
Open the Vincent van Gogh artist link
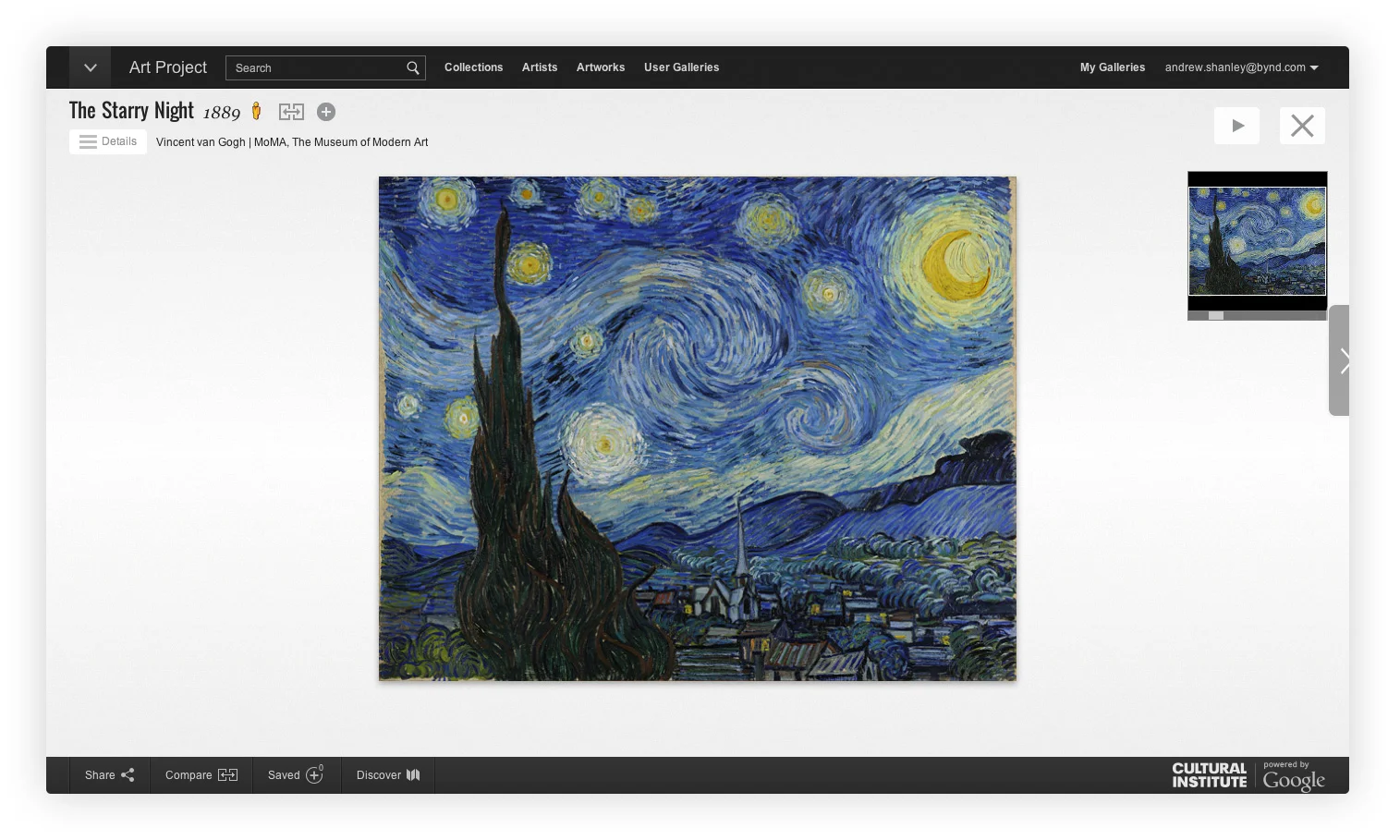point(201,142)
